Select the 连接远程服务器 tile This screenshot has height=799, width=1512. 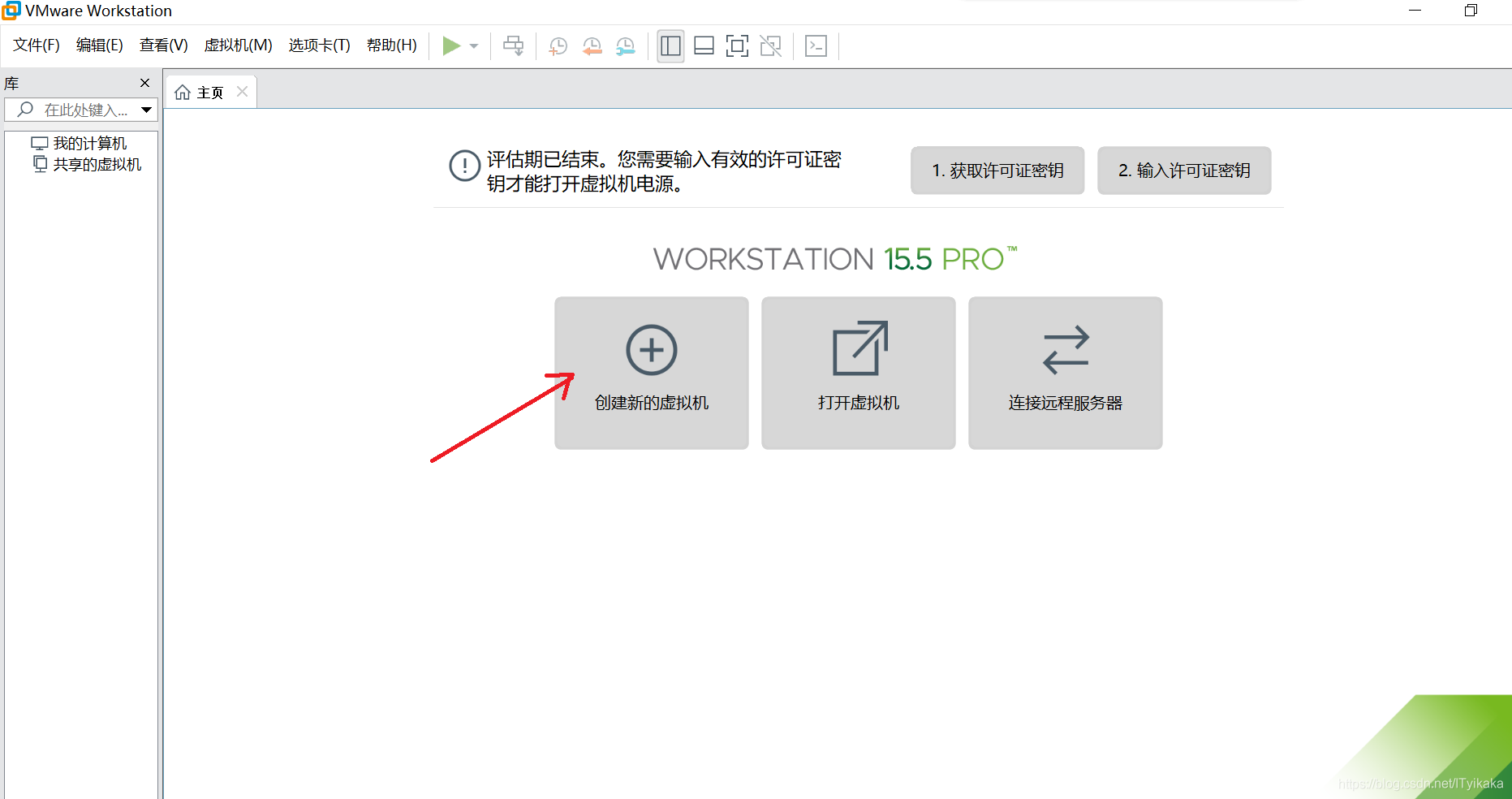[1065, 373]
